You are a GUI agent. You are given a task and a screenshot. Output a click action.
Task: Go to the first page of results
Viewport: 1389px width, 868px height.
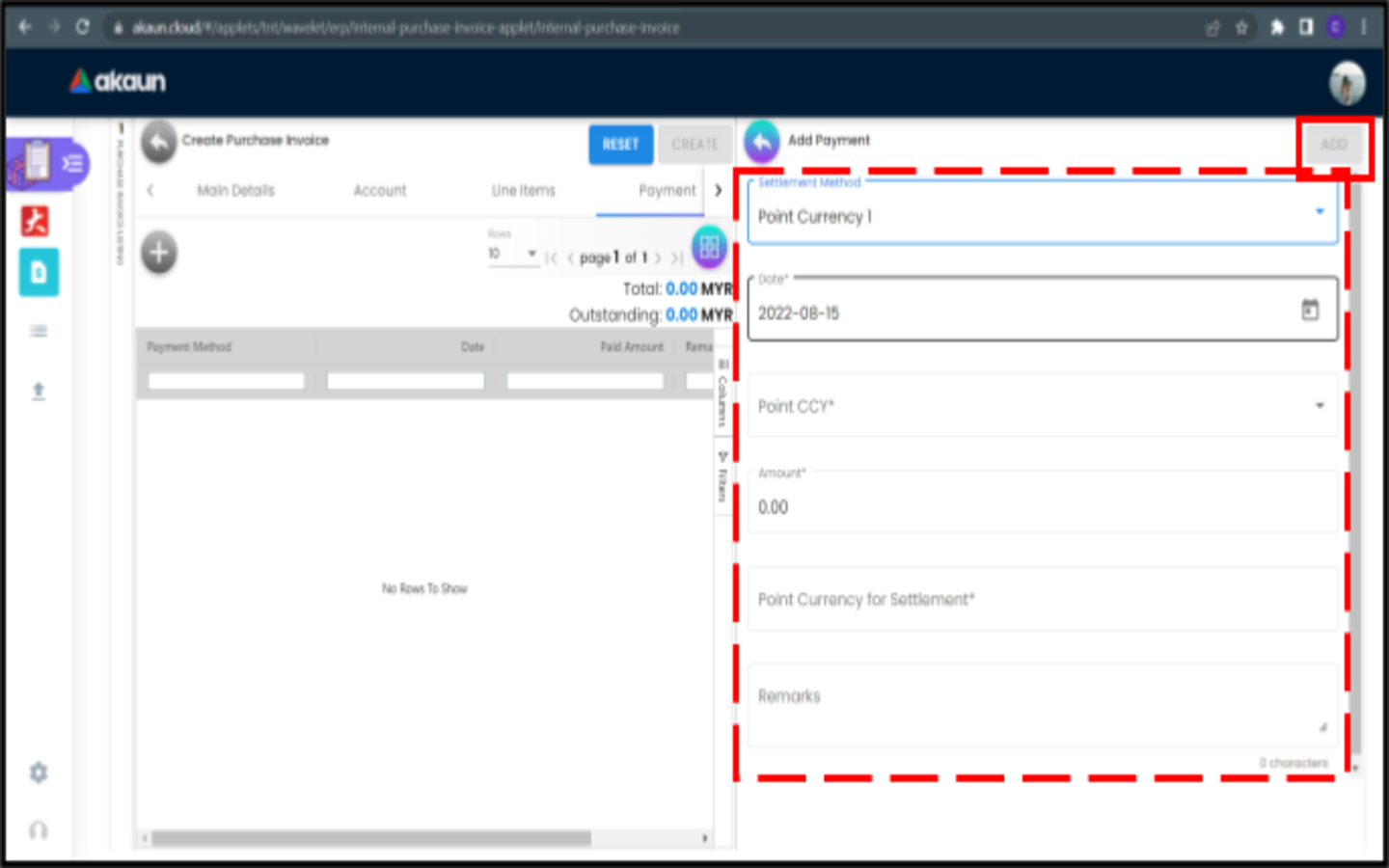pyautogui.click(x=552, y=258)
